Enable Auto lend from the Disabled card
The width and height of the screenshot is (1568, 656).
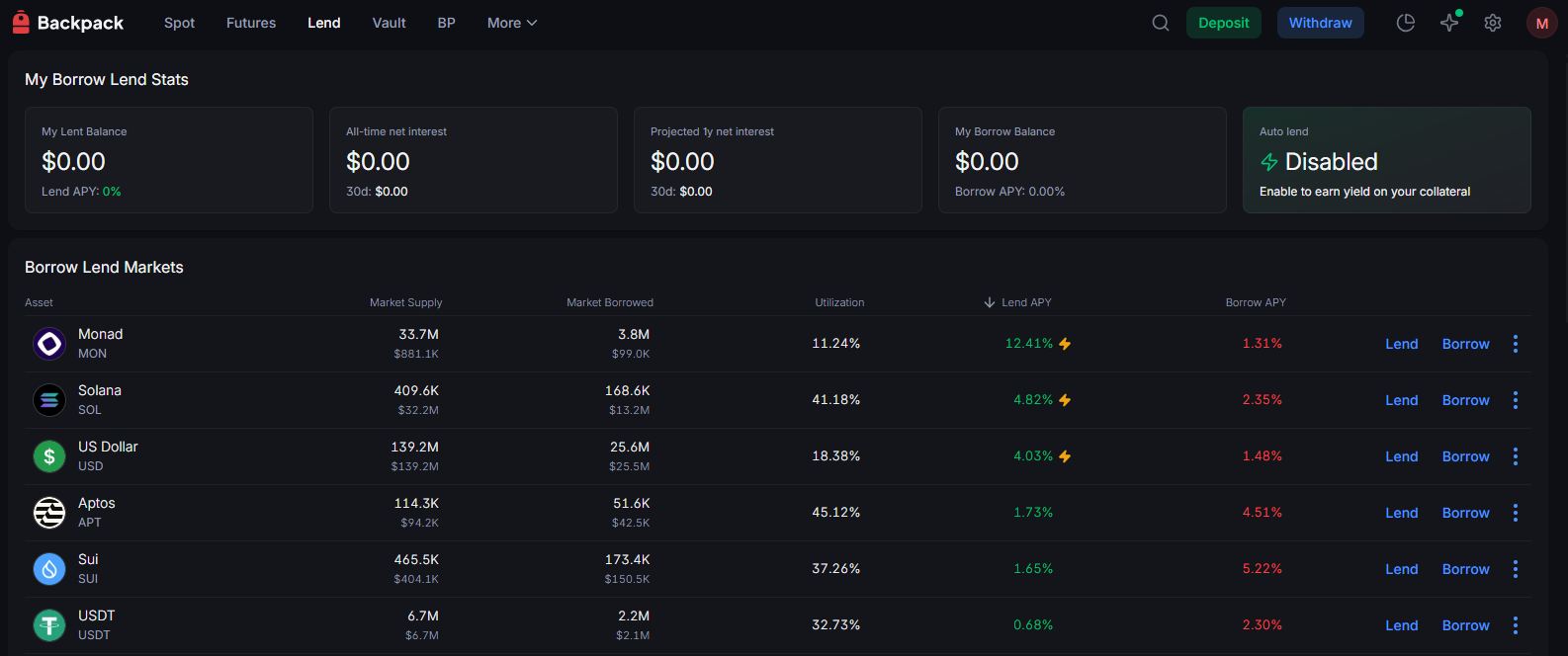1386,161
